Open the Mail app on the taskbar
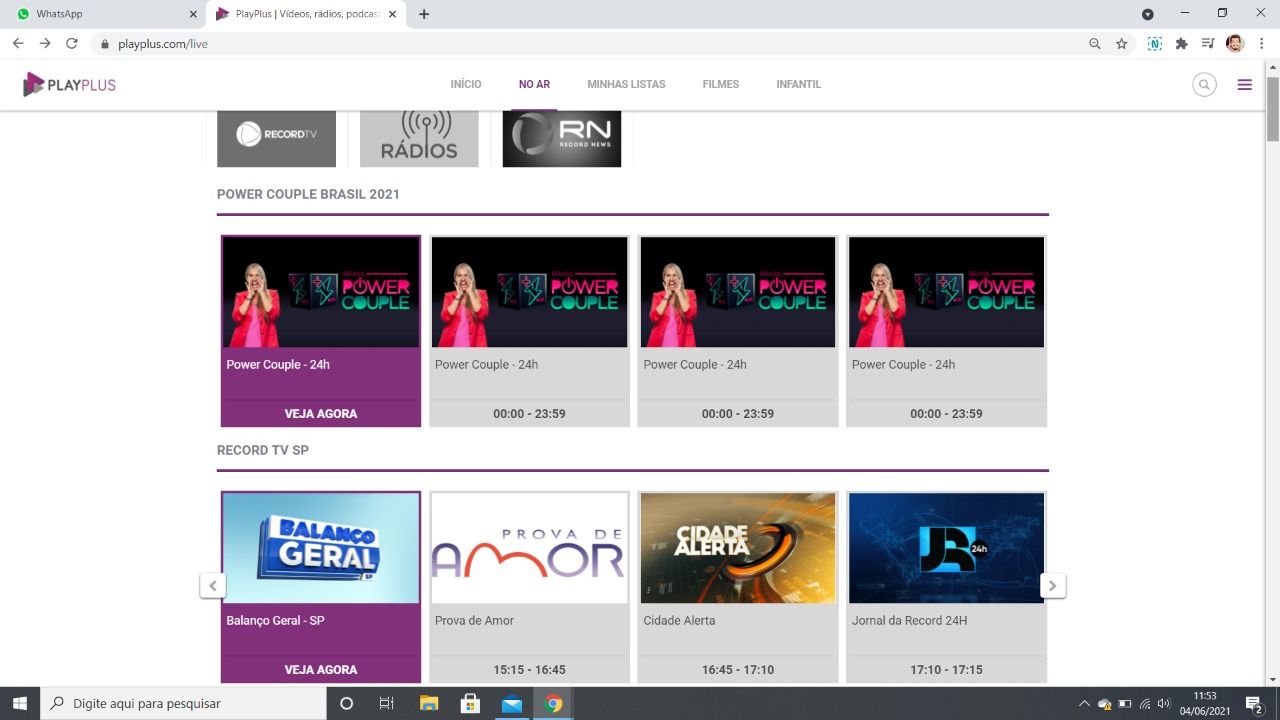The width and height of the screenshot is (1280, 720). [x=512, y=703]
